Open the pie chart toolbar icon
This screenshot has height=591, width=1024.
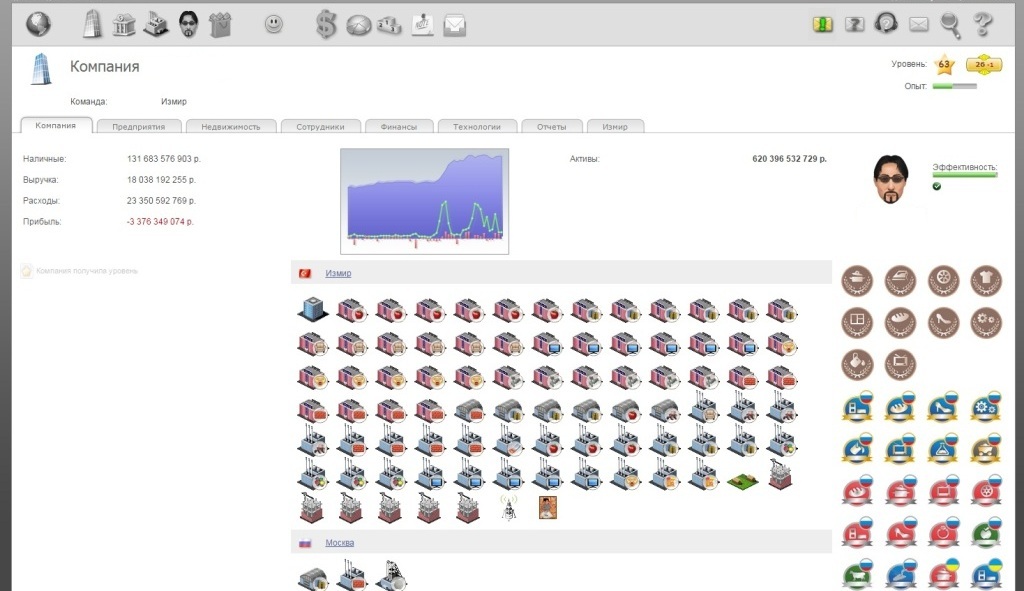tap(358, 25)
